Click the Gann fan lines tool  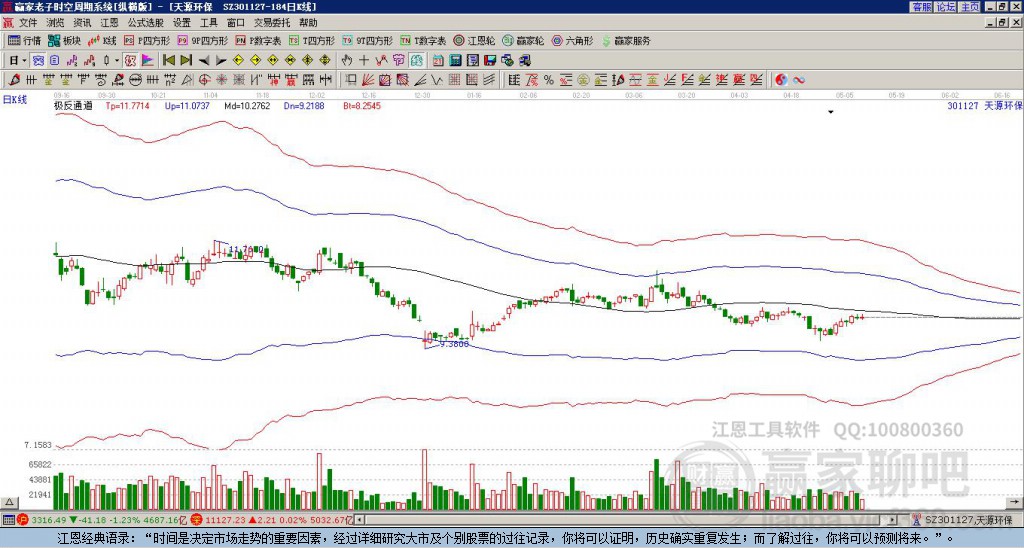point(368,80)
